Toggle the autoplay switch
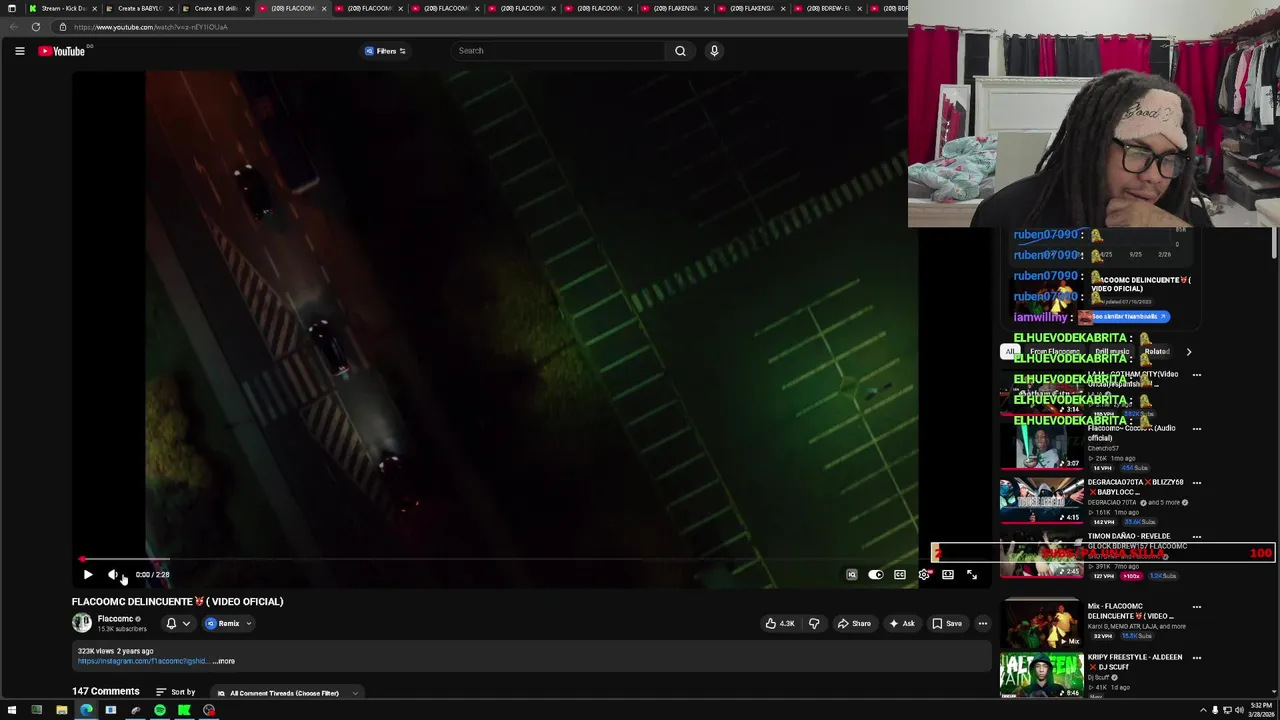1280x720 pixels. (875, 575)
